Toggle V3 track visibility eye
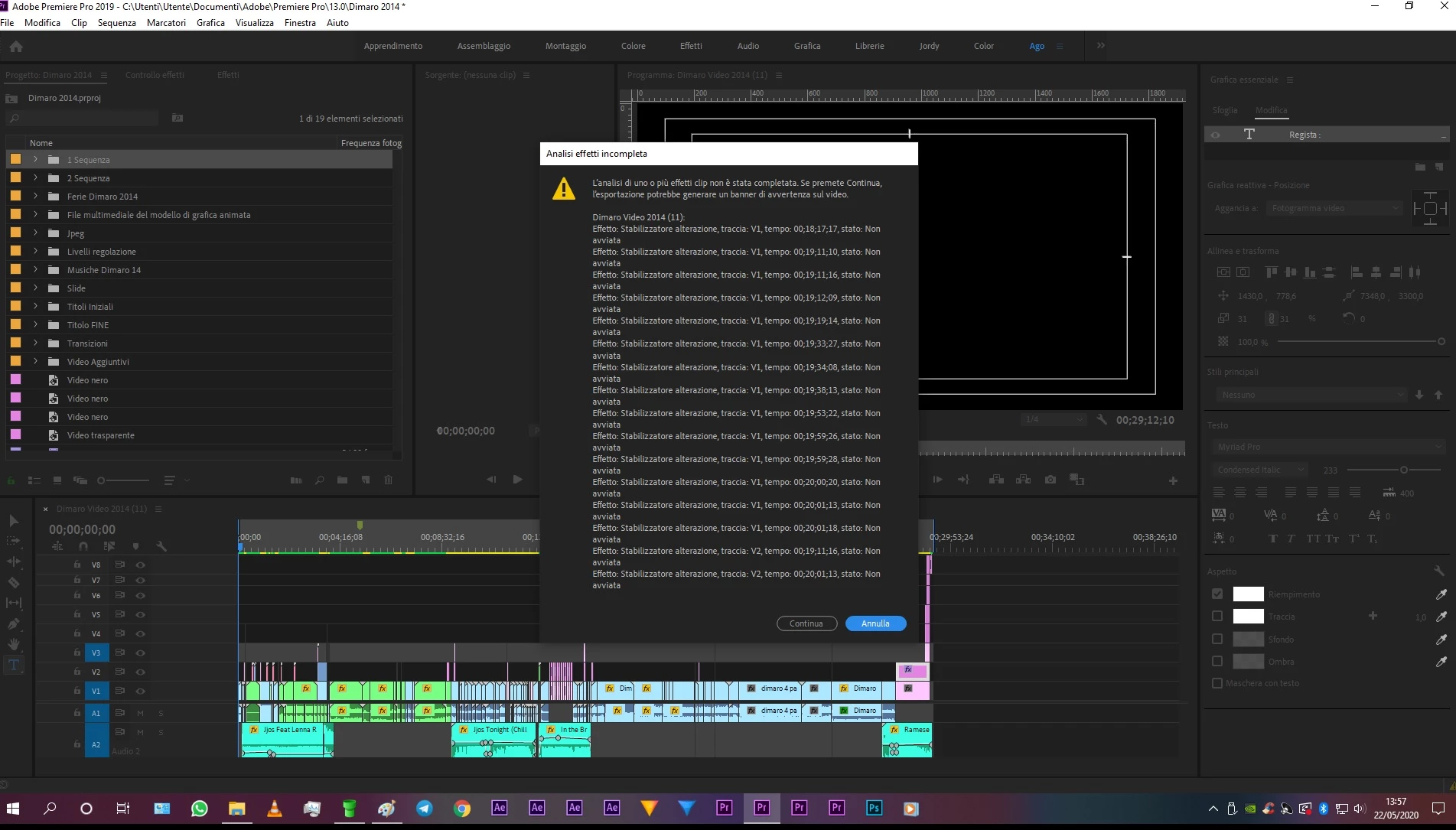 click(x=141, y=653)
